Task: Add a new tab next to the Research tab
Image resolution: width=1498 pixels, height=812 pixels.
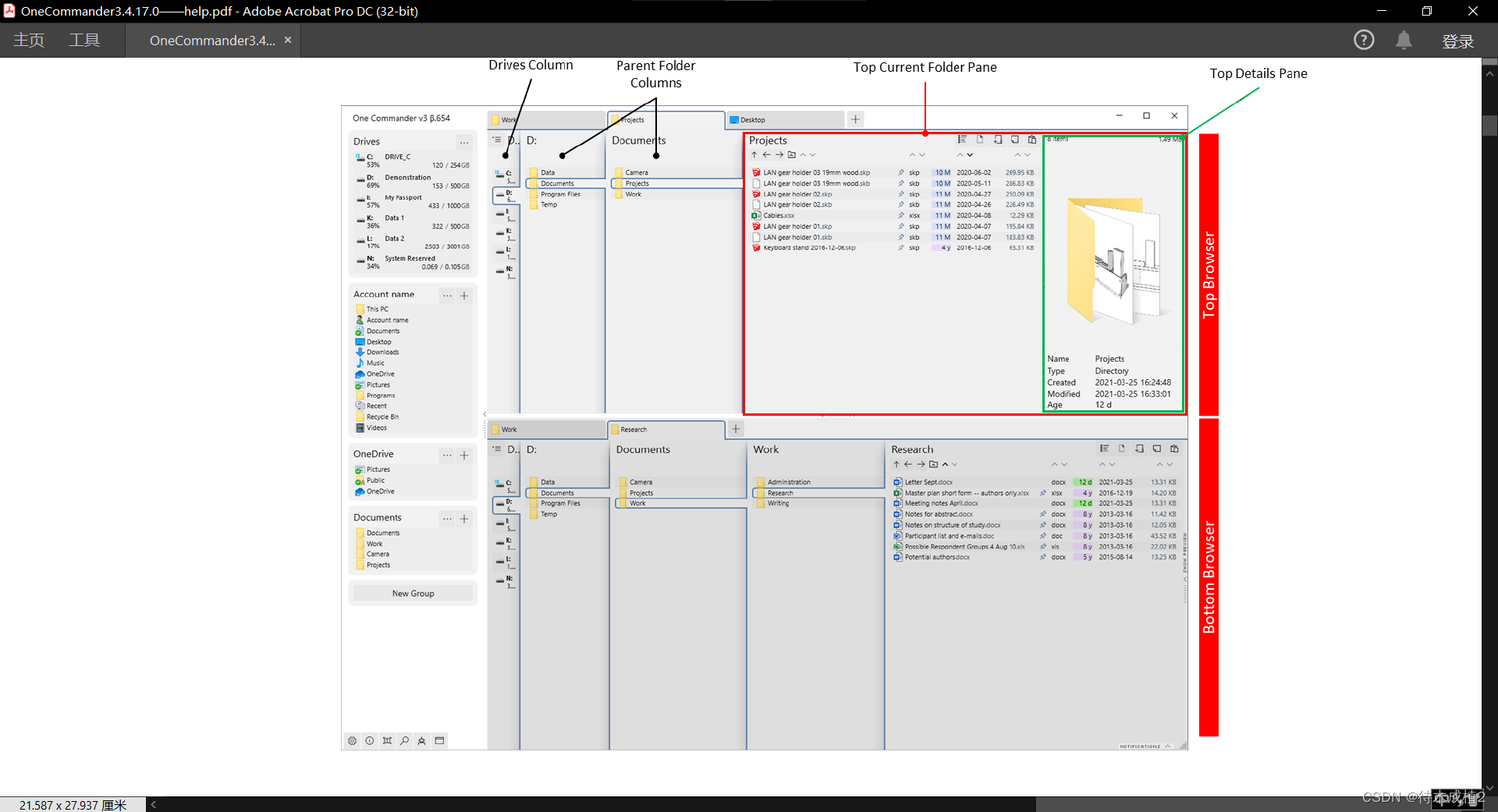Action: tap(736, 429)
